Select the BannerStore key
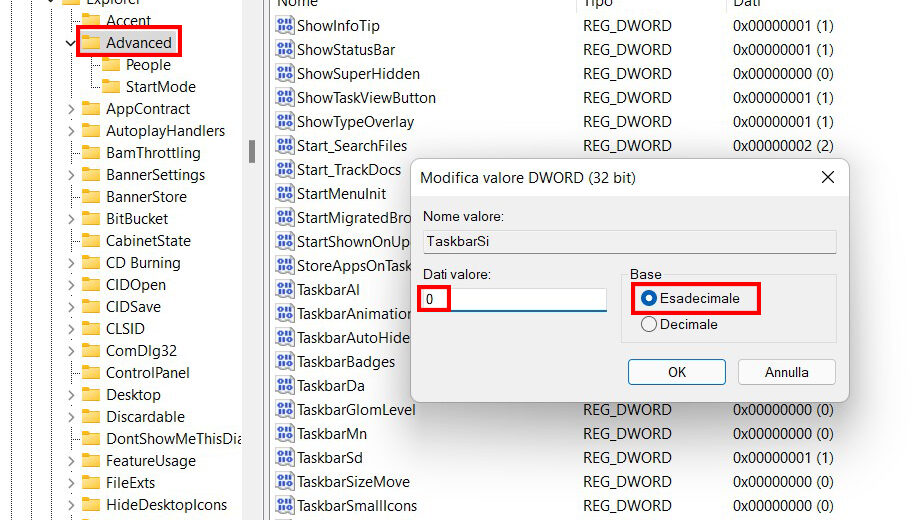Screen dimensions: 915x520 (146, 197)
